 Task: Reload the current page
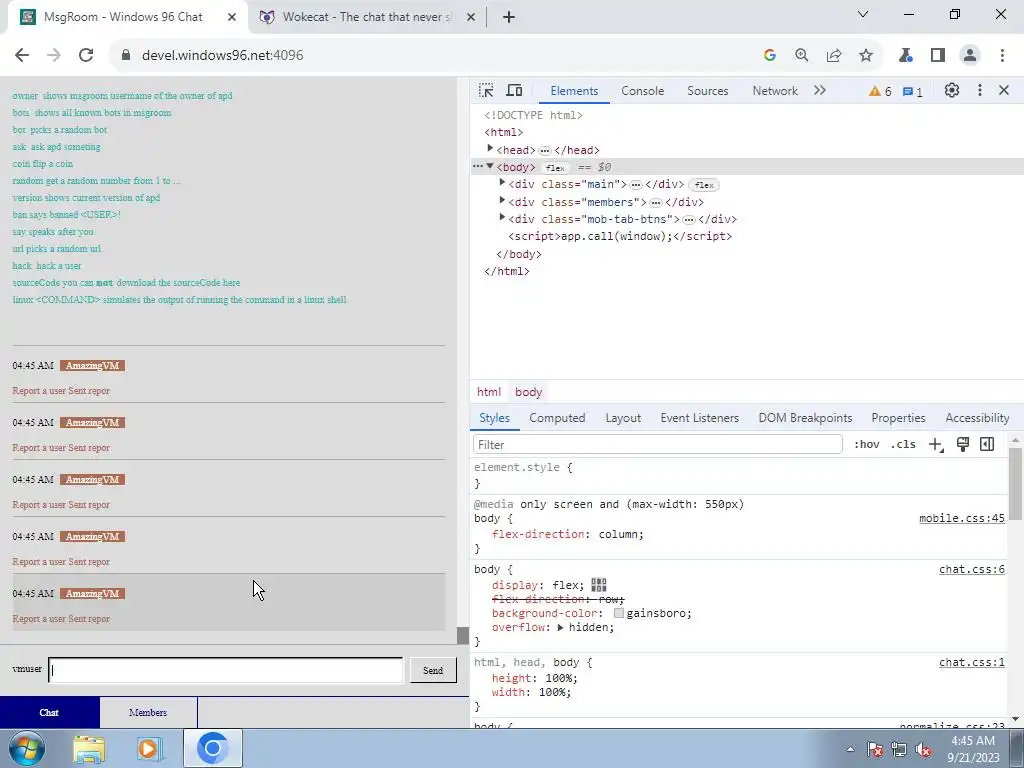tap(86, 56)
